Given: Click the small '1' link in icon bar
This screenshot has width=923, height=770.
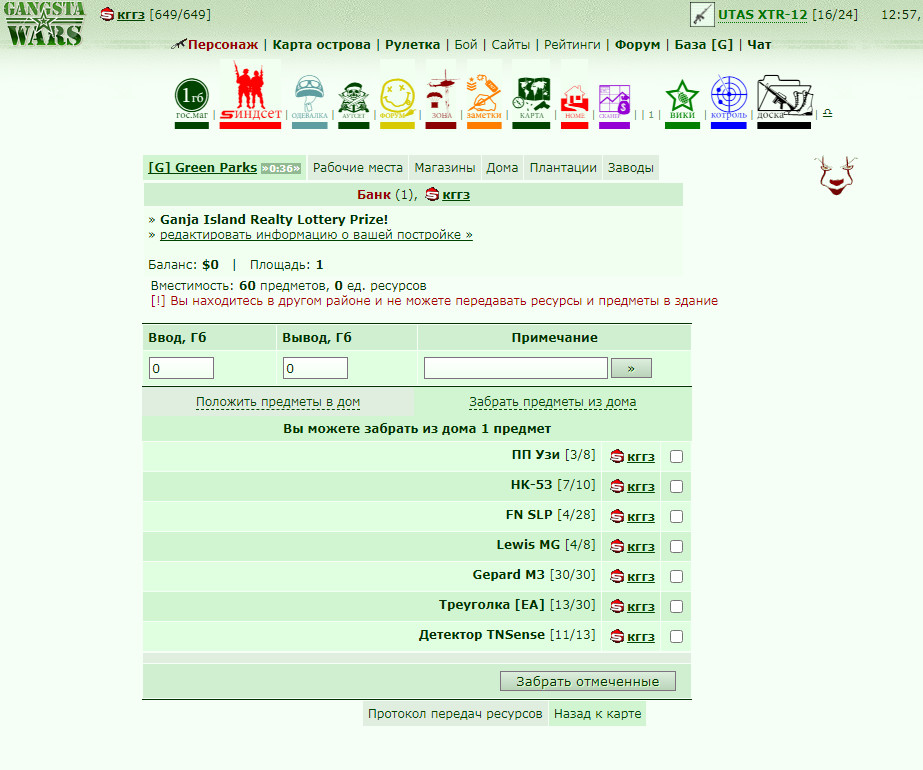Looking at the screenshot, I should tap(651, 115).
